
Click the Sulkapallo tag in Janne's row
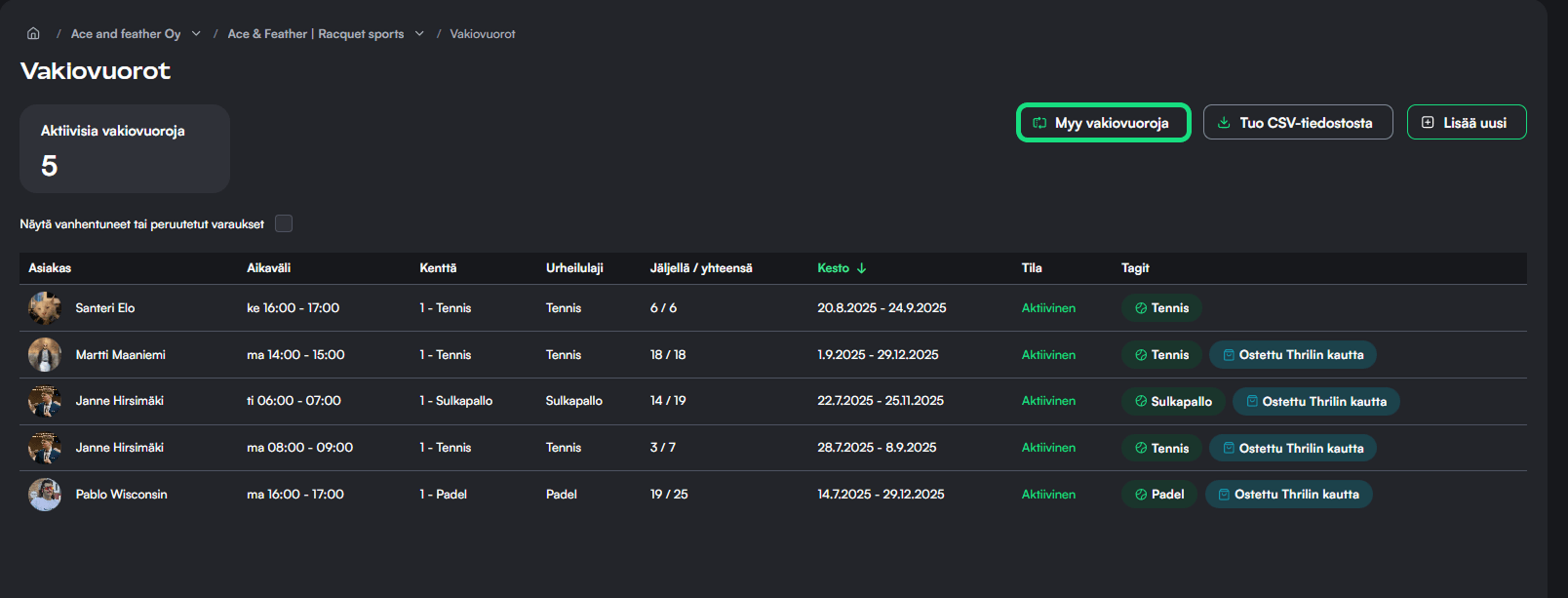[x=1172, y=402]
